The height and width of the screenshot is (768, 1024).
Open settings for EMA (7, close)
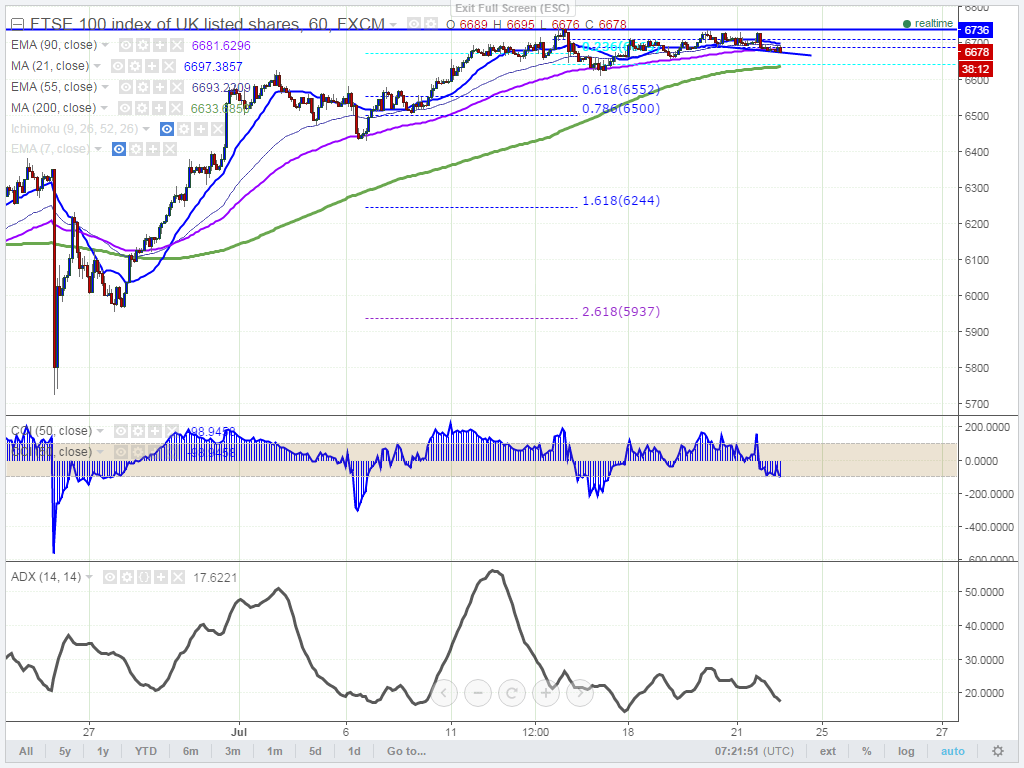coord(136,149)
